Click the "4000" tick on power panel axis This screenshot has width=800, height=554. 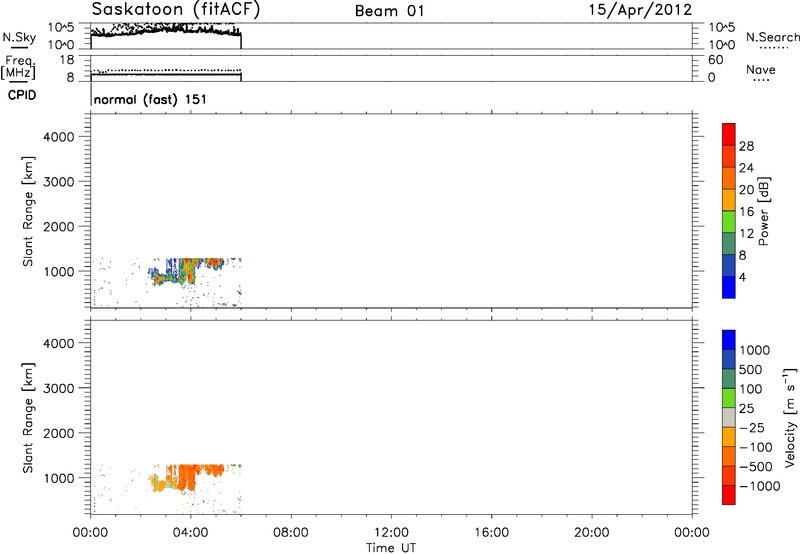(59, 137)
